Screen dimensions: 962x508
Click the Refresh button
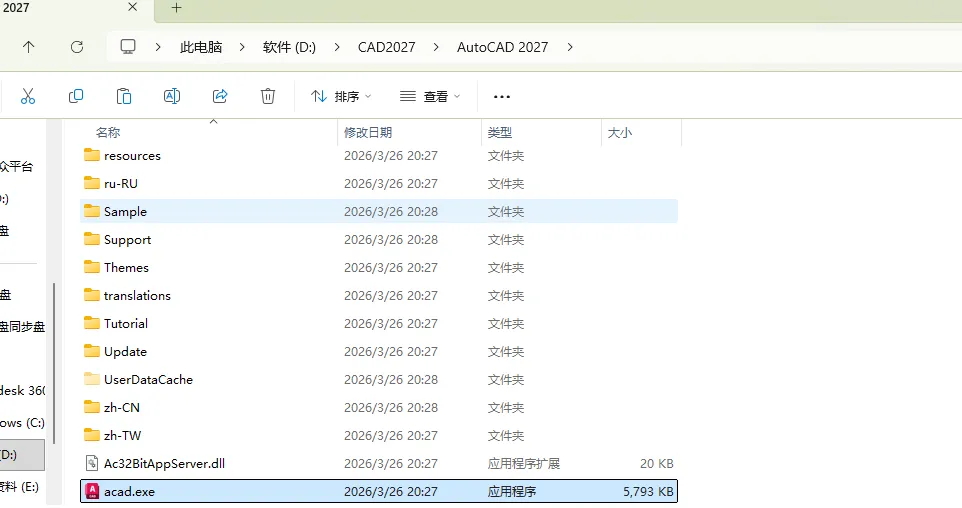coord(77,47)
